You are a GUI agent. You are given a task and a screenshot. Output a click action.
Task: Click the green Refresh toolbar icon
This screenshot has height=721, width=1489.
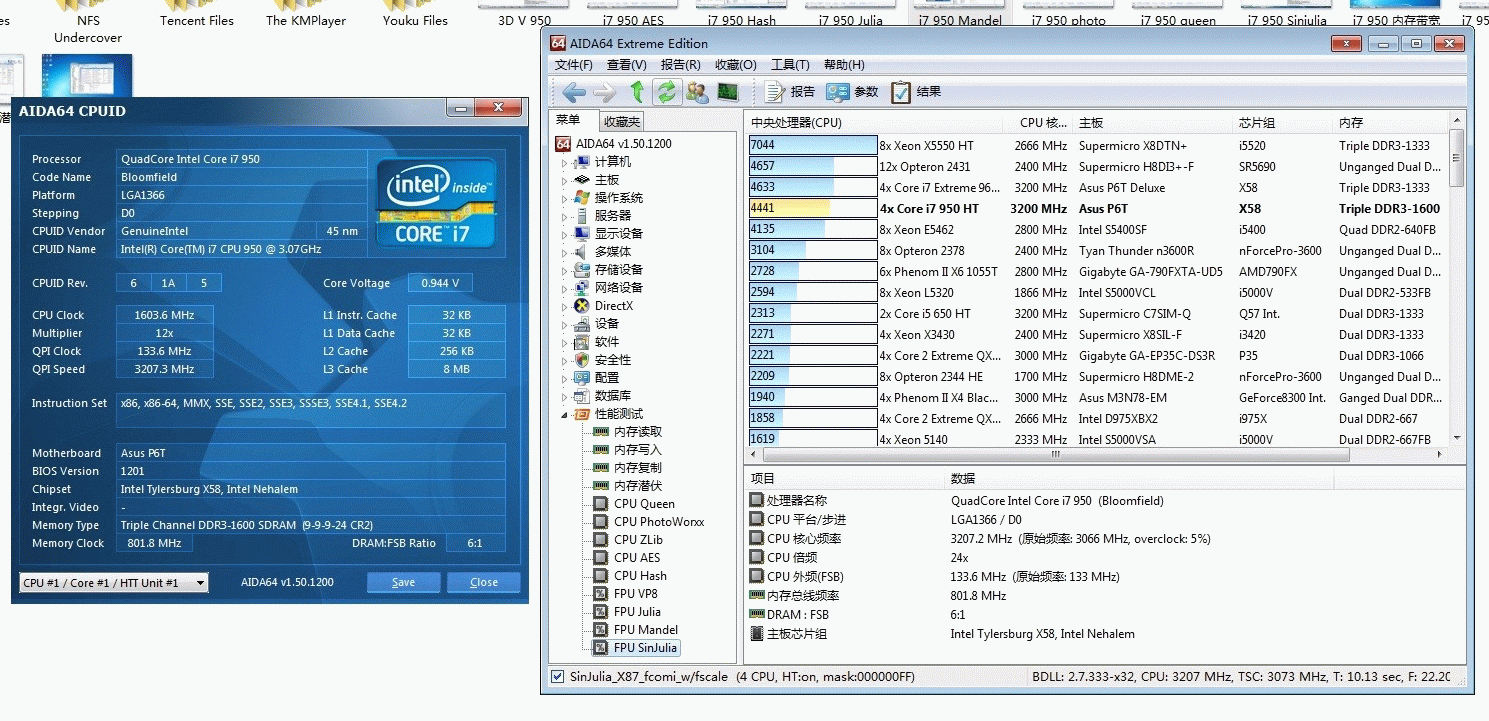point(665,92)
